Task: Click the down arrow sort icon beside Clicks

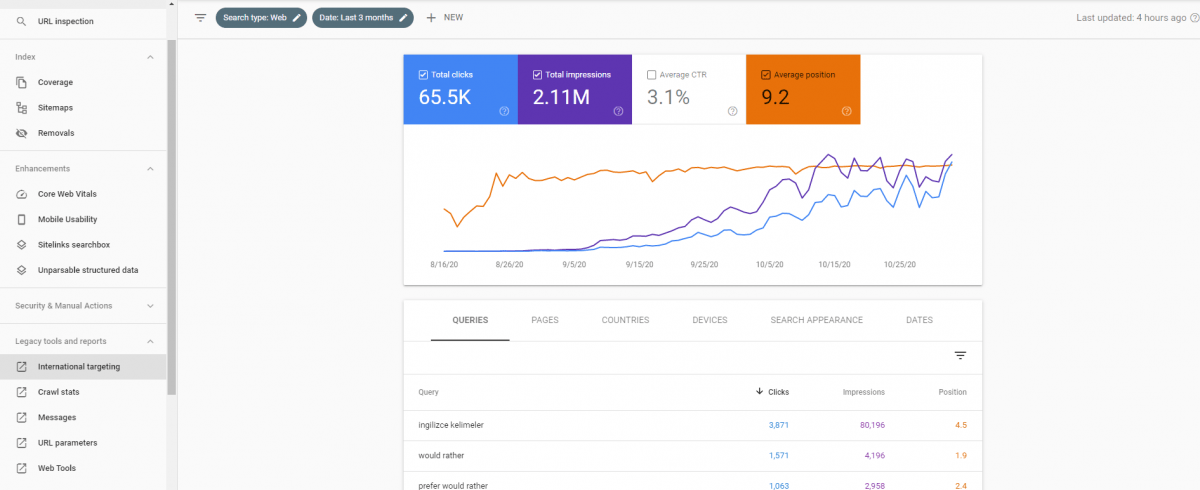Action: click(760, 392)
